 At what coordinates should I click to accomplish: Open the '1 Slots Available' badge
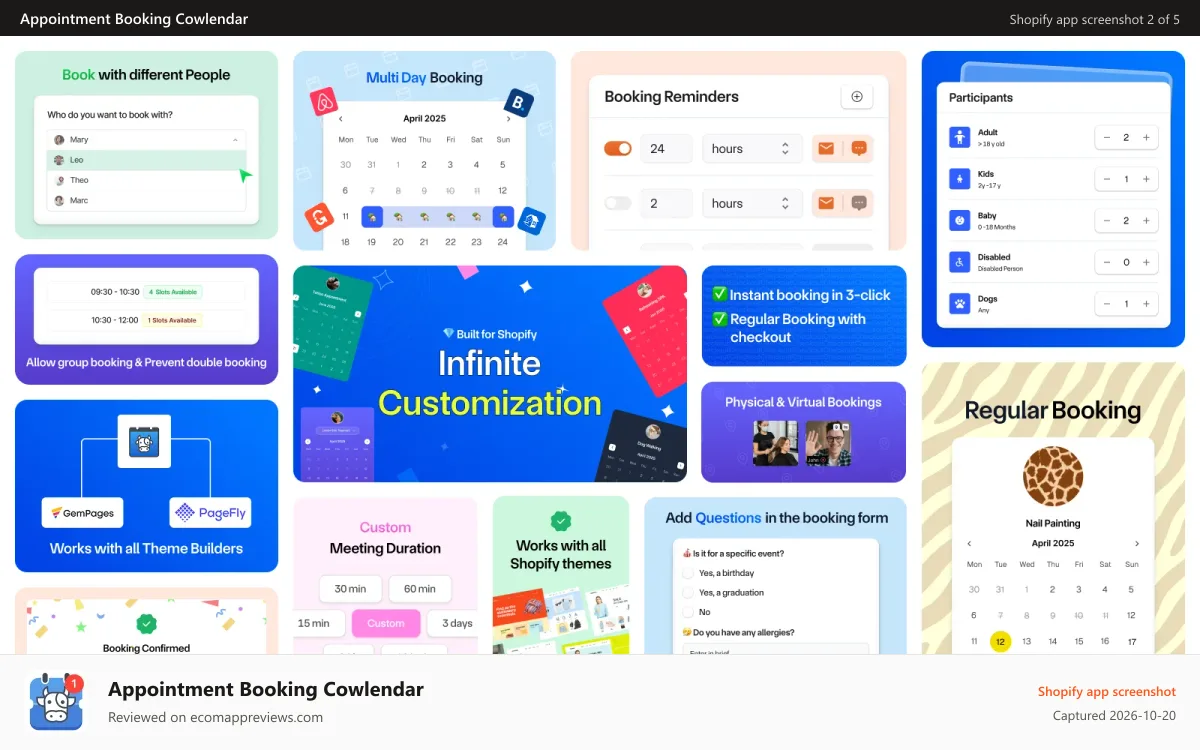[x=173, y=320]
